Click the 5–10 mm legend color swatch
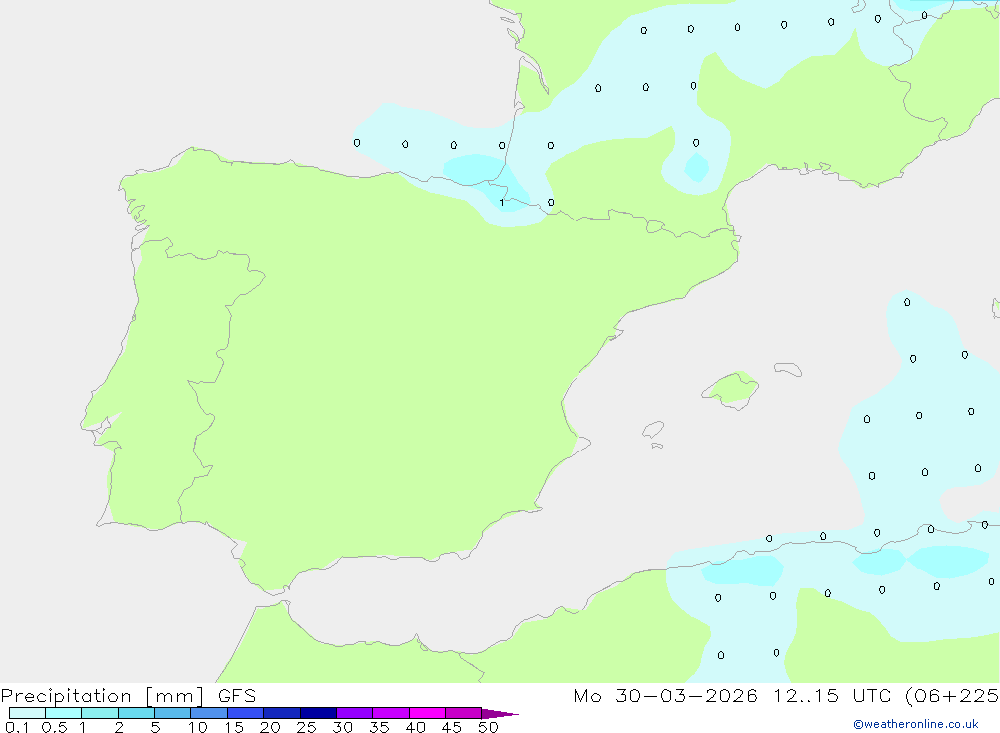This screenshot has height=733, width=1000. [173, 713]
